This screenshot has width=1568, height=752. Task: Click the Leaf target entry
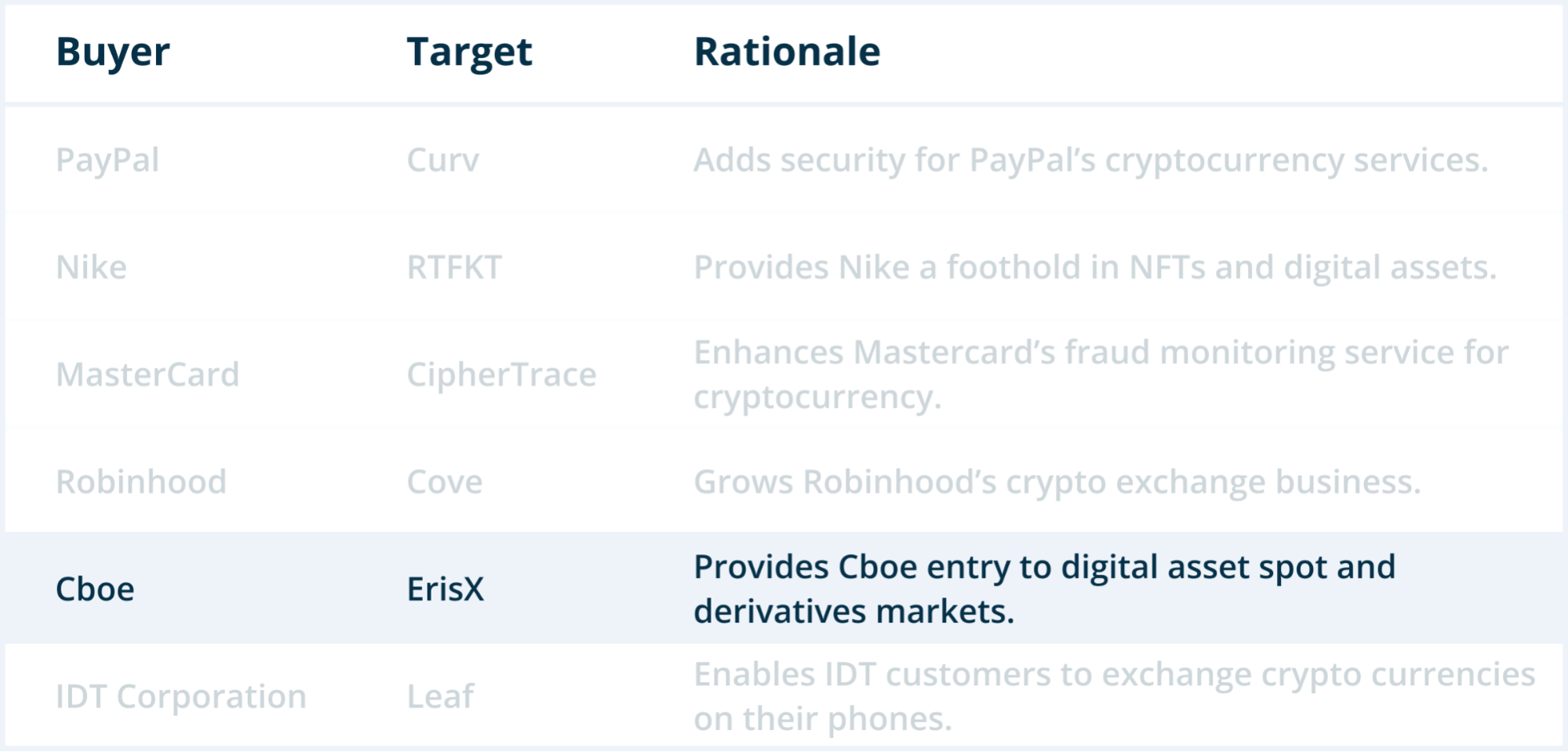click(x=440, y=696)
